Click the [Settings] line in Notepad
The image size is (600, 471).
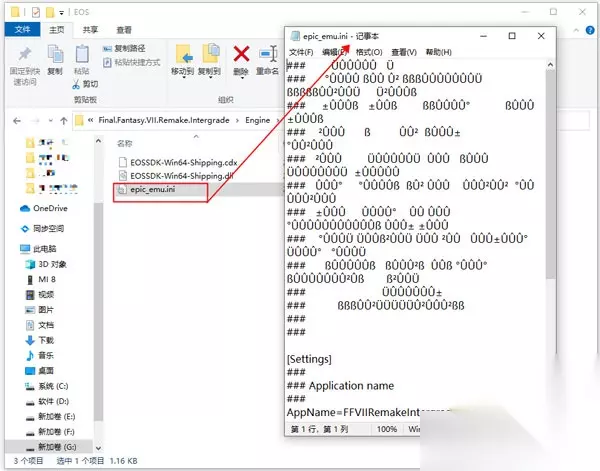point(309,359)
